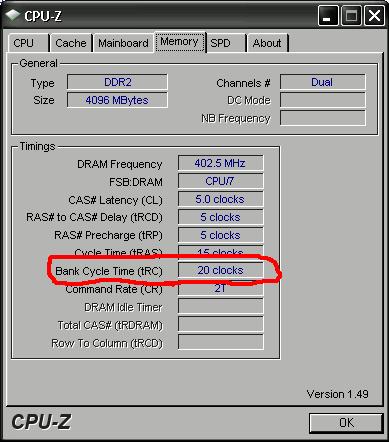
Task: Click the FSB:DRAM label
Action: pyautogui.click(x=136, y=182)
